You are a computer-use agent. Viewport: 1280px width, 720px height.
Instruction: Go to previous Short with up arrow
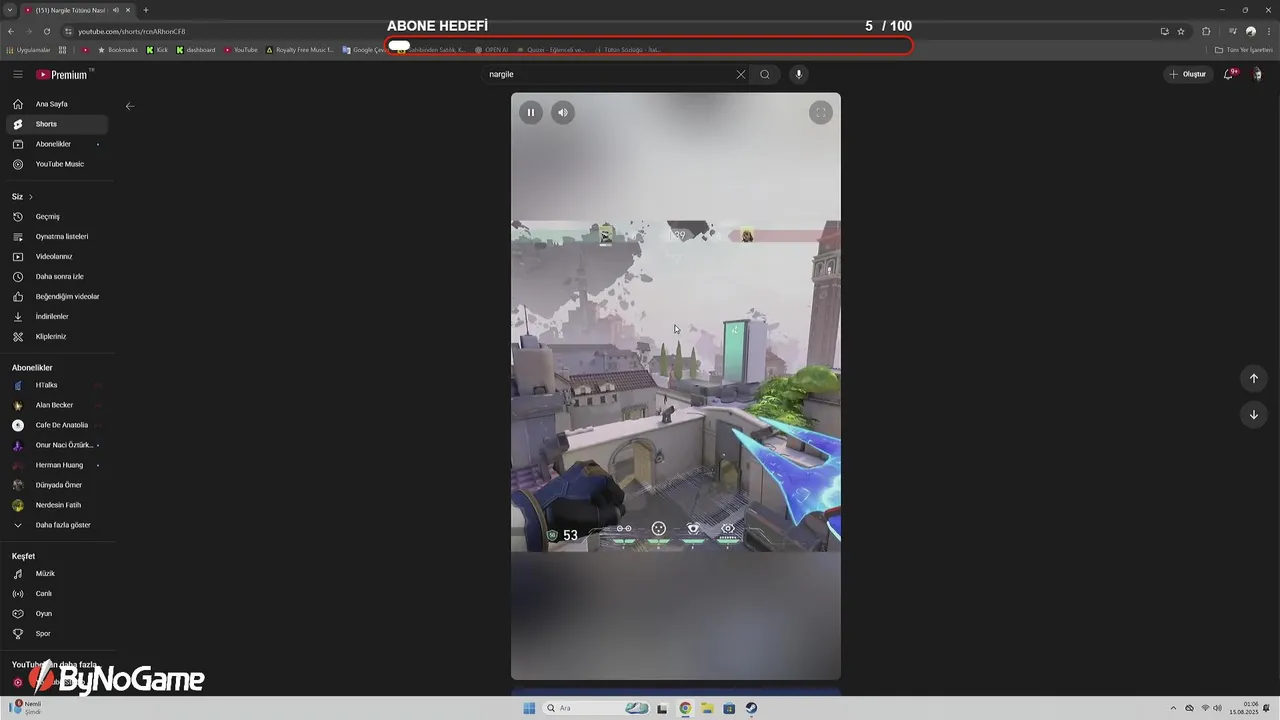(x=1254, y=378)
